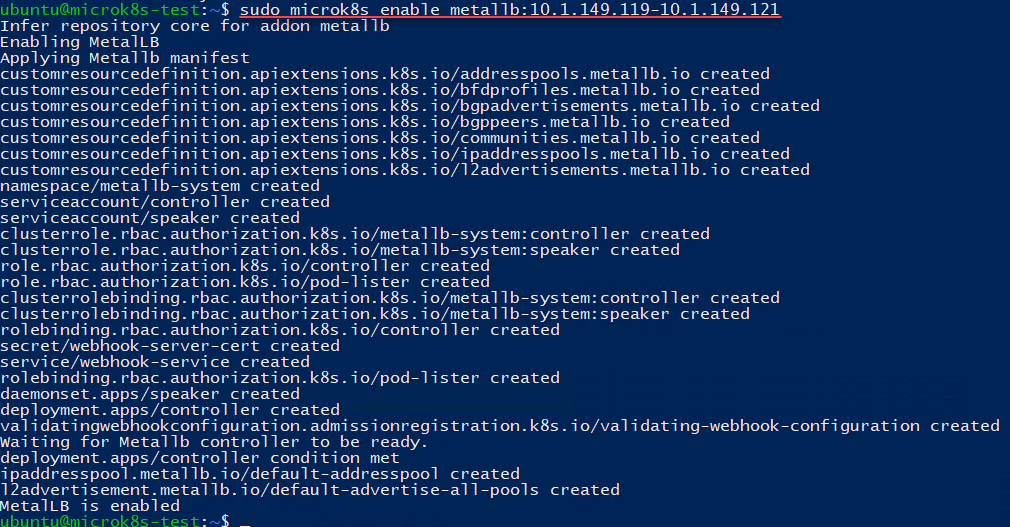The image size is (1010, 527).
Task: Click clusterrolebinding metallb-system:speaker created line
Action: [375, 314]
